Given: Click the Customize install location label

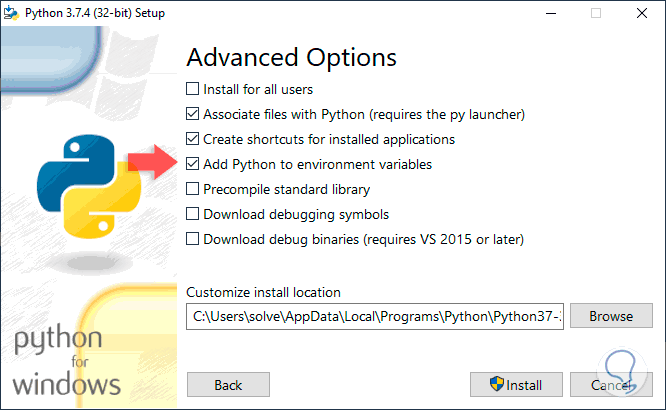Looking at the screenshot, I should point(263,292).
